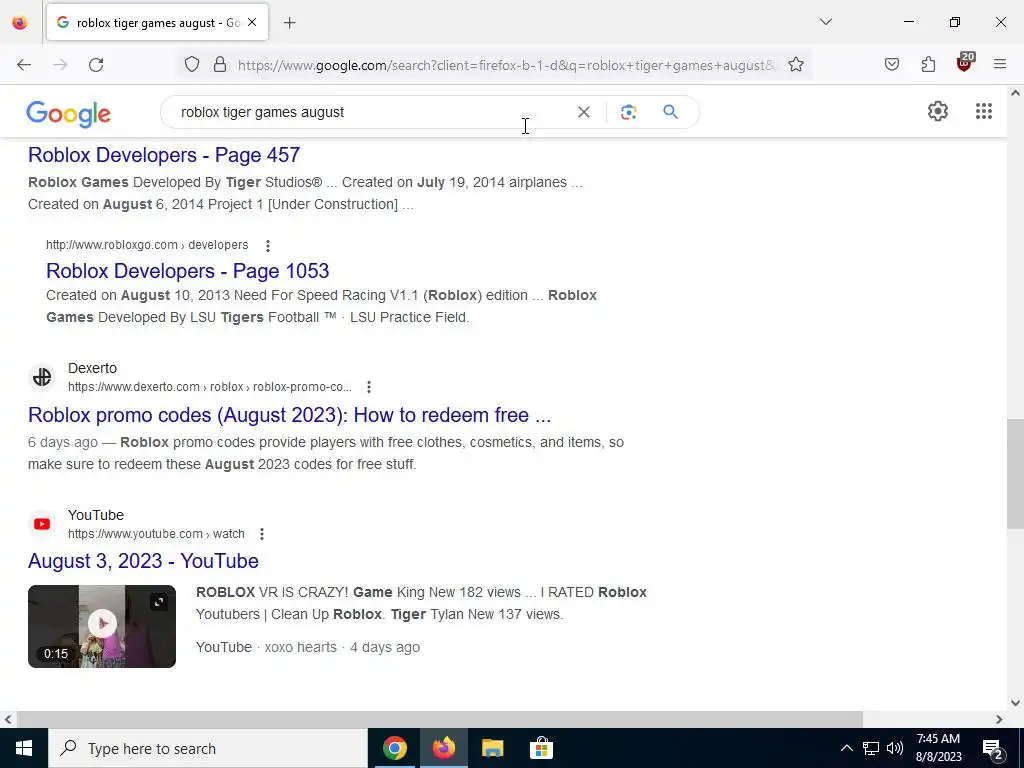Open Google Chrome from taskbar
This screenshot has width=1024, height=768.
click(x=394, y=748)
